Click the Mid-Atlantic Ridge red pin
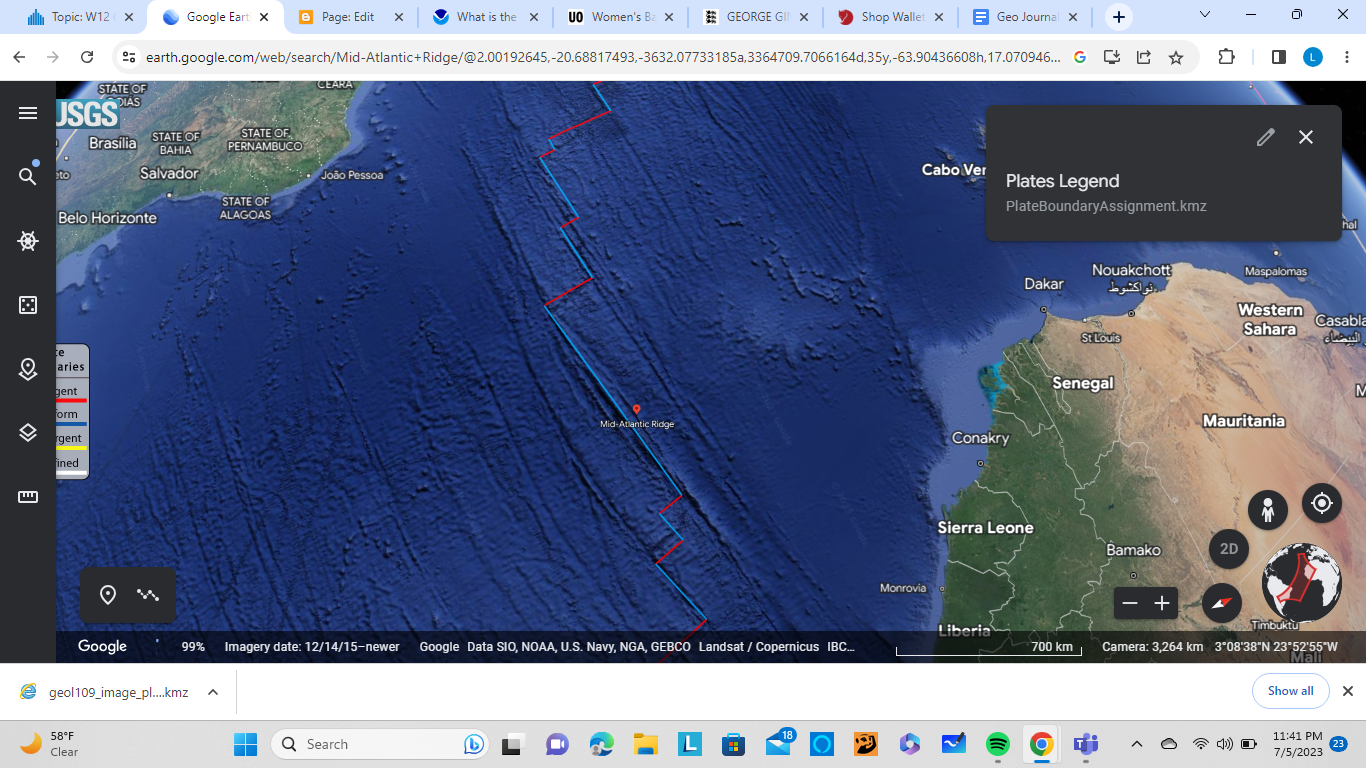Screen dimensions: 1366x768 pos(636,410)
